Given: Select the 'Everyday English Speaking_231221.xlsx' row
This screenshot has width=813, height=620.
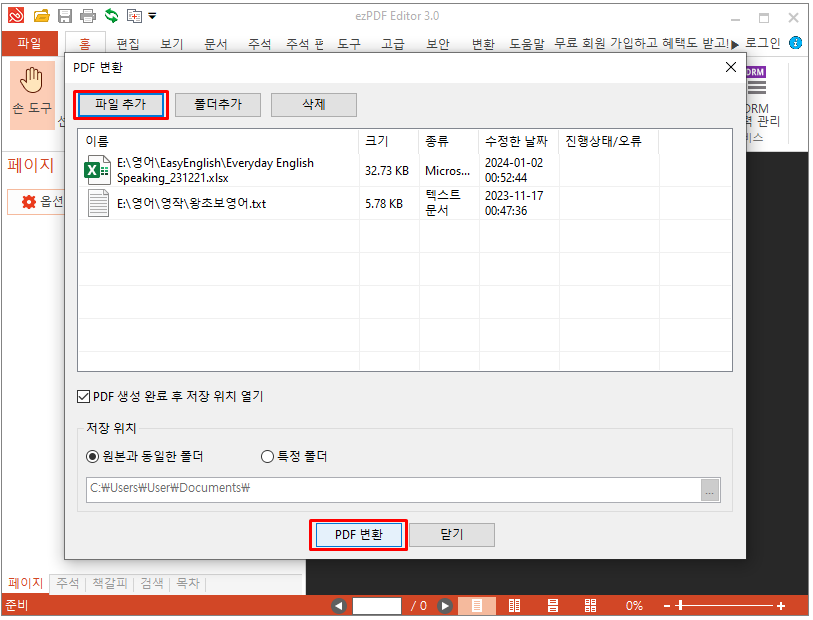Looking at the screenshot, I should (404, 171).
